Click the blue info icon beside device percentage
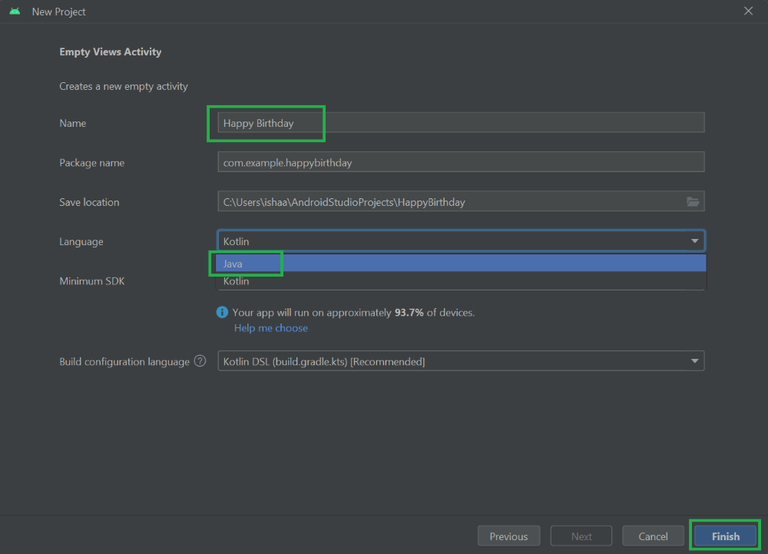 pos(223,312)
